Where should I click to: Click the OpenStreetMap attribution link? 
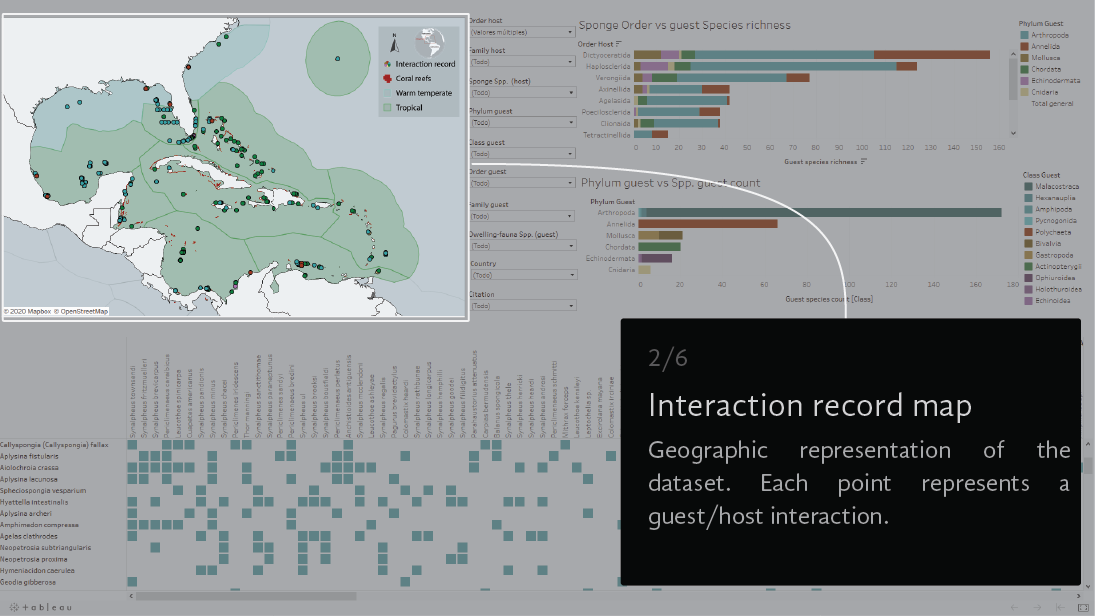coord(84,312)
